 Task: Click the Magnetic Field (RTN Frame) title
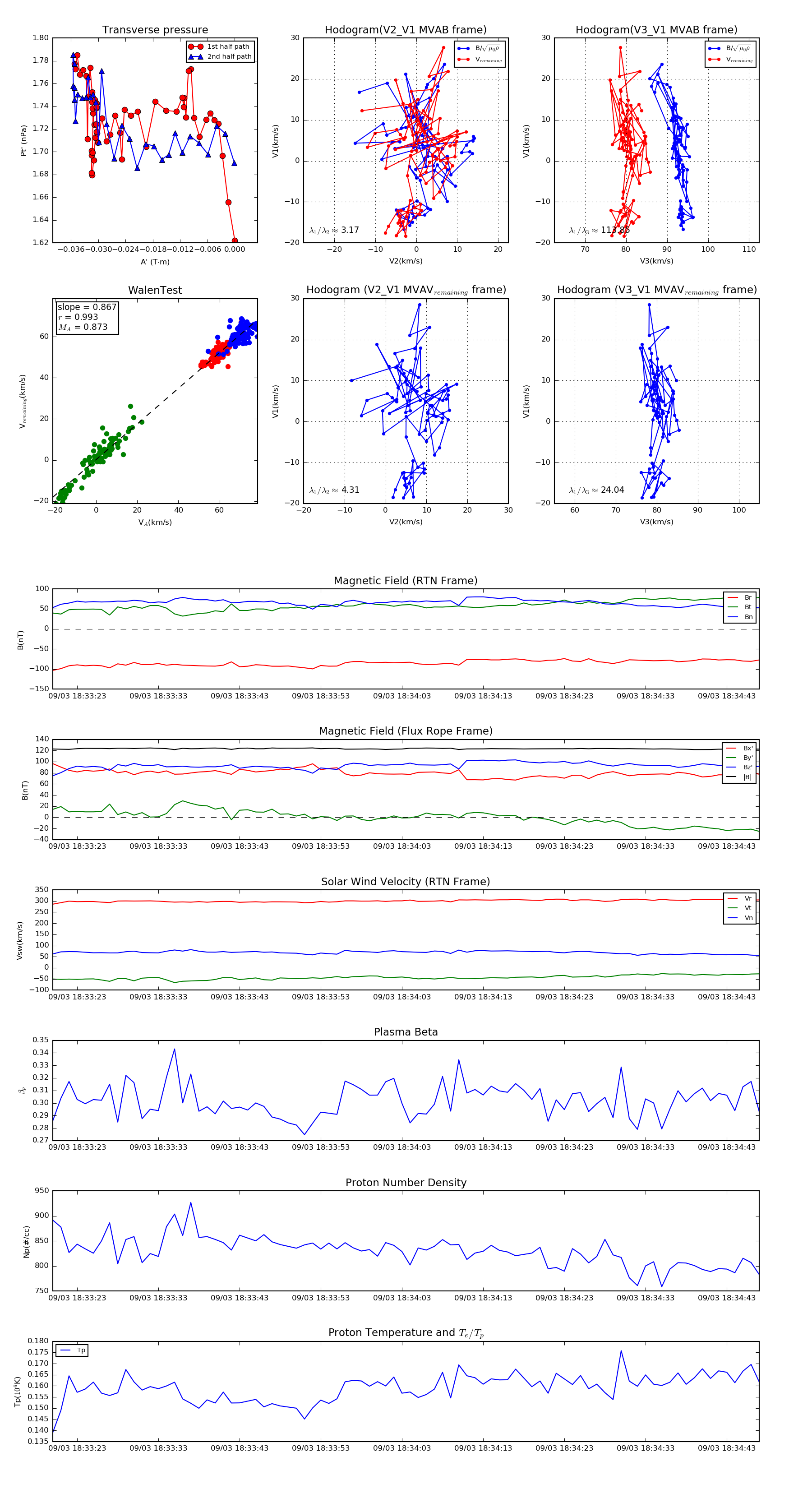point(406,581)
